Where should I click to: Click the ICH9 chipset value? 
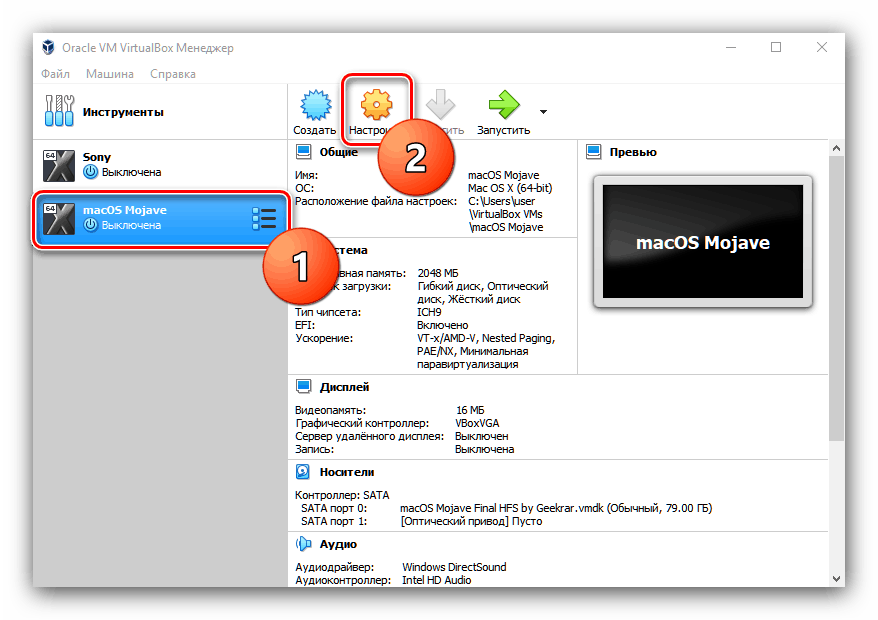point(429,312)
